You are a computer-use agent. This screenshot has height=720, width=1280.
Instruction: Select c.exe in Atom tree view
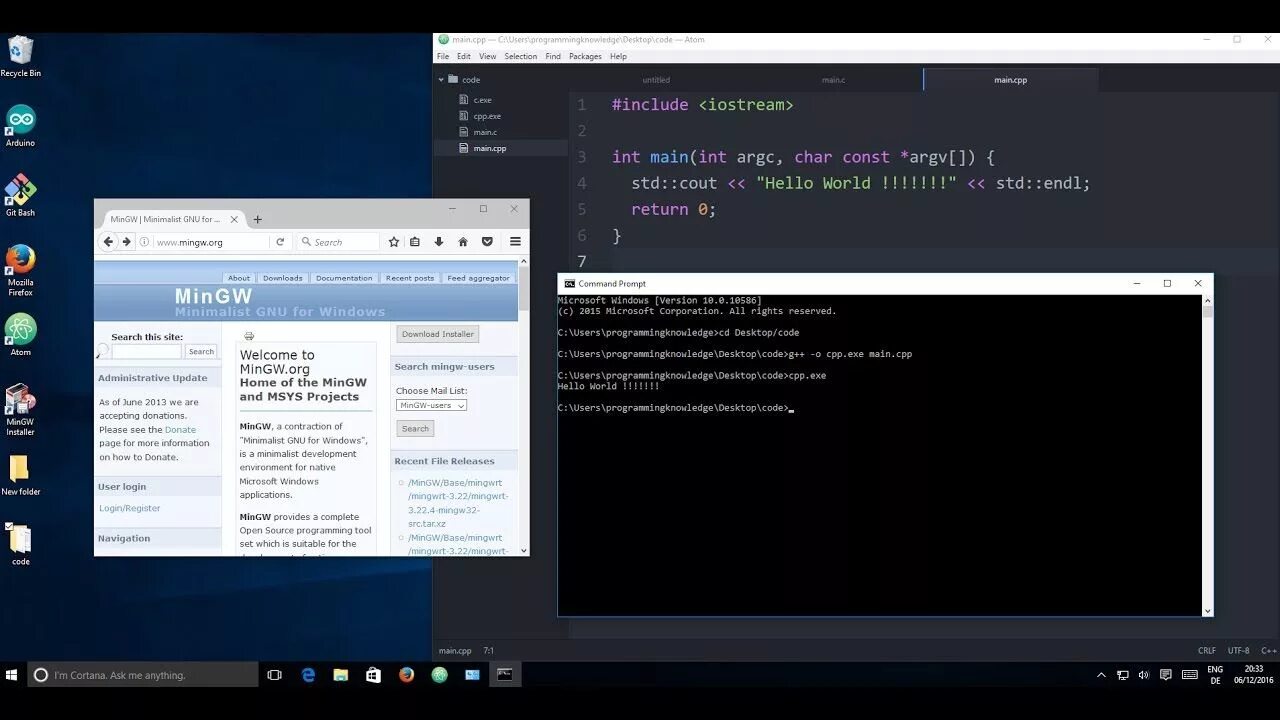pos(482,100)
